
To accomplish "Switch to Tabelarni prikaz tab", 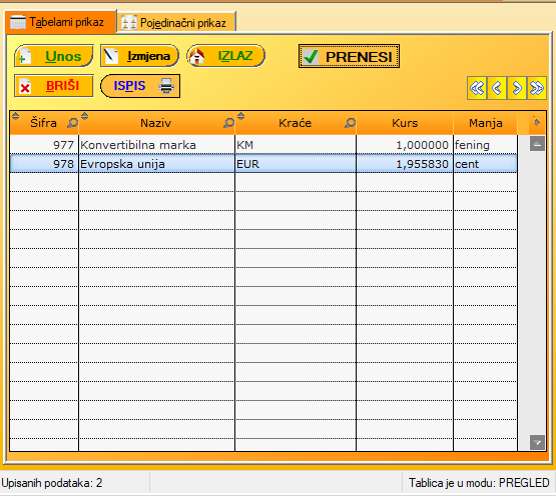I will coord(60,22).
